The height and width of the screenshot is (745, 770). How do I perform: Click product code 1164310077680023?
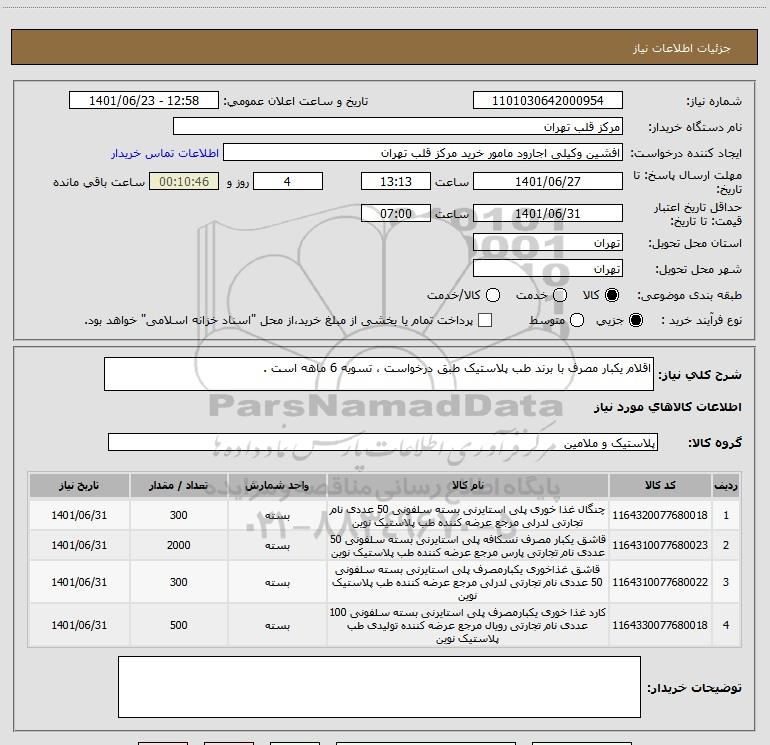point(660,545)
